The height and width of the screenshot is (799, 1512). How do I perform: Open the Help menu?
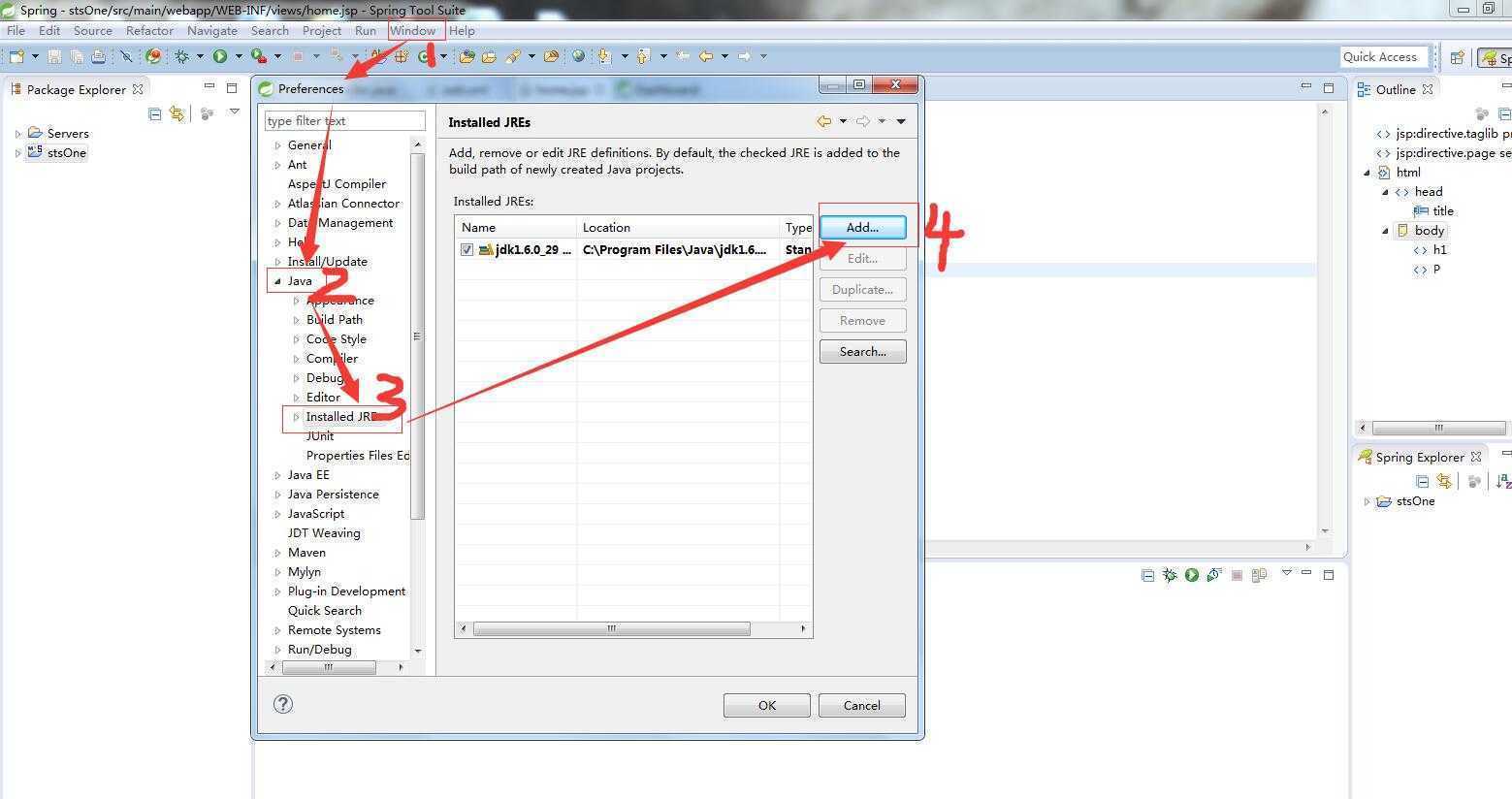pos(462,30)
